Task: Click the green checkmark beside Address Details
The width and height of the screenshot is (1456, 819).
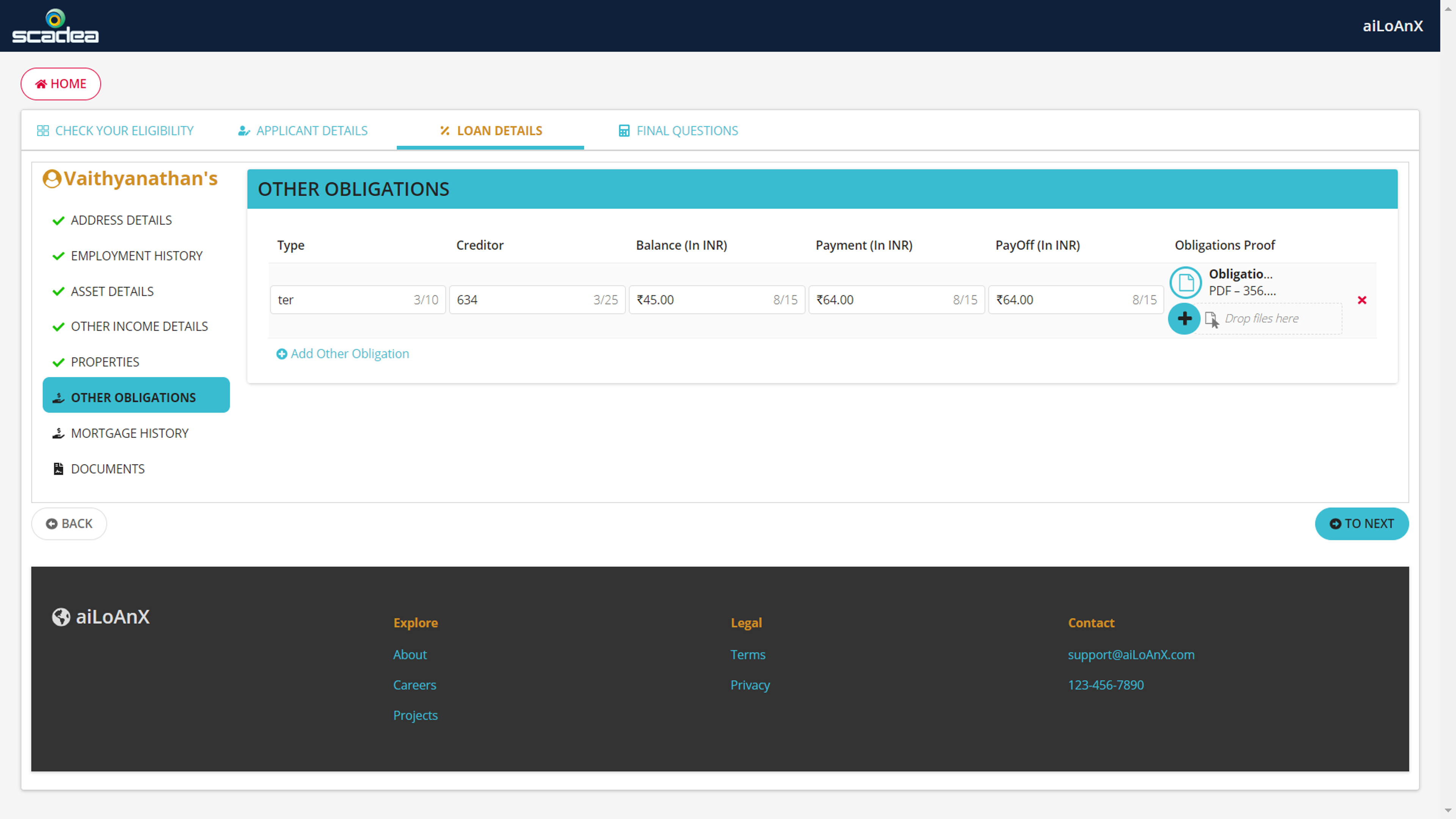Action: (58, 220)
